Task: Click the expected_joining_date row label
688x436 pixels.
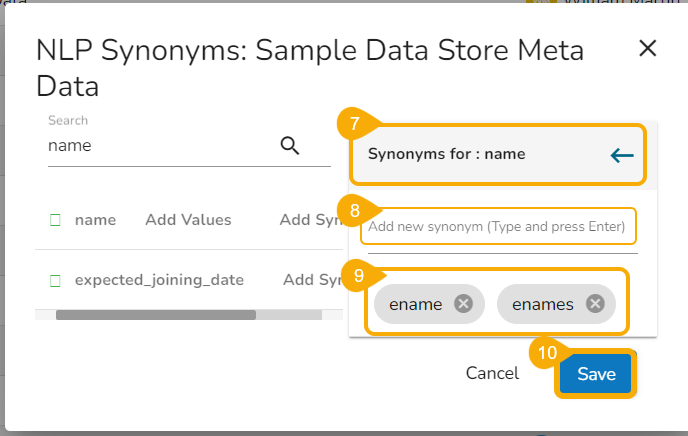Action: (x=159, y=281)
